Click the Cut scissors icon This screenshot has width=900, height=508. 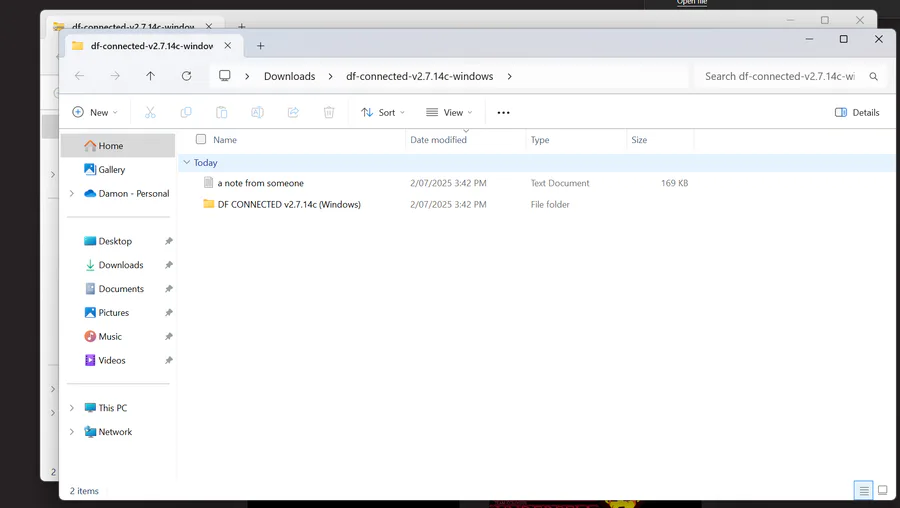click(150, 113)
